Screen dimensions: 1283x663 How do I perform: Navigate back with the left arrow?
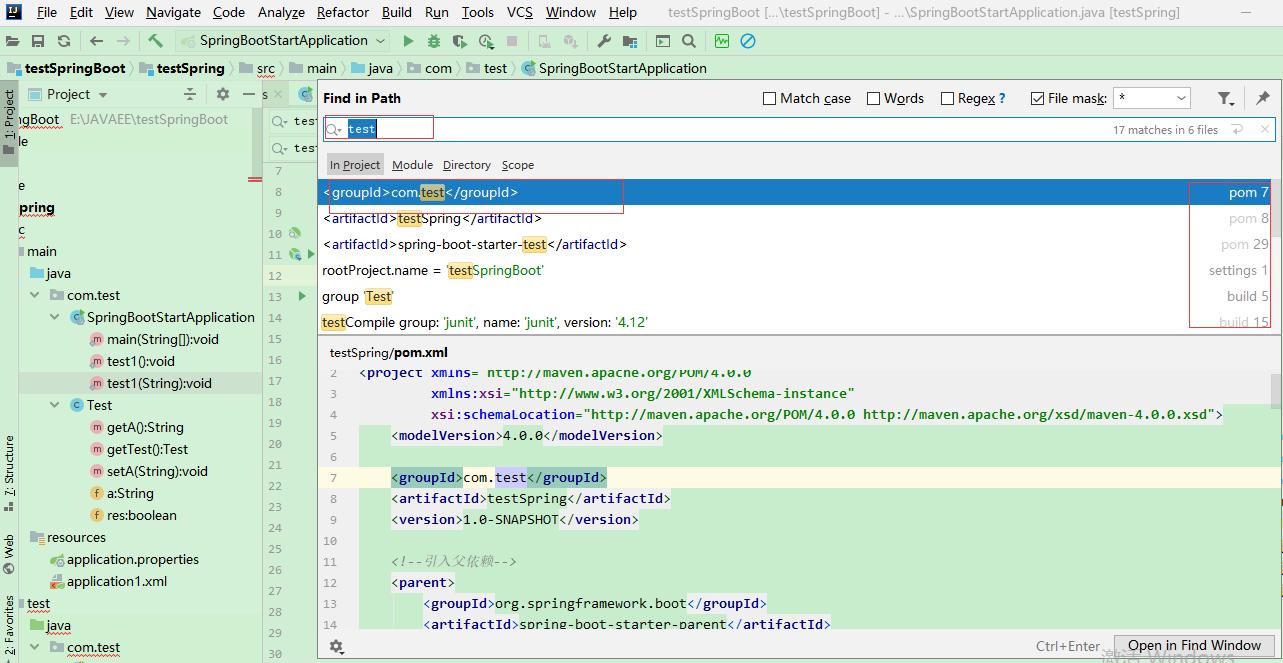[96, 41]
